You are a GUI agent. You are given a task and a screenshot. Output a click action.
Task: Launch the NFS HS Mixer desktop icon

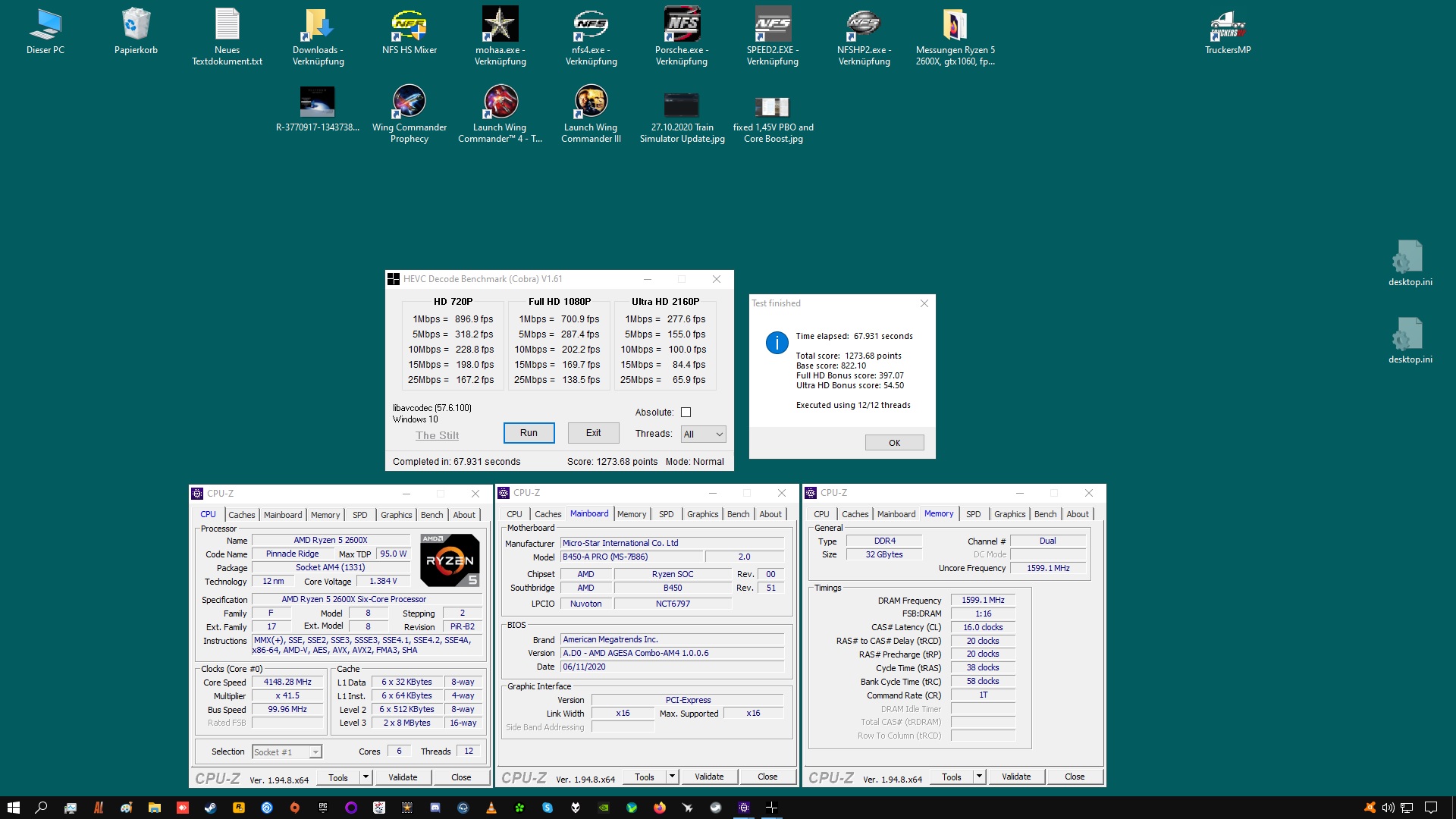(x=409, y=33)
